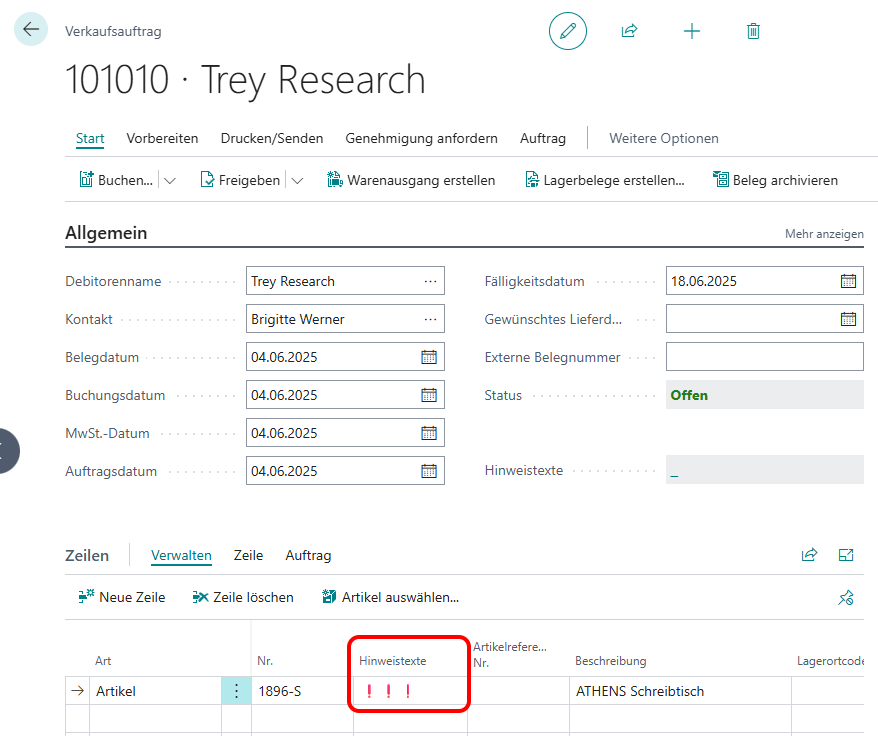Click the share icon in header
The image size is (878, 736).
pos(629,31)
